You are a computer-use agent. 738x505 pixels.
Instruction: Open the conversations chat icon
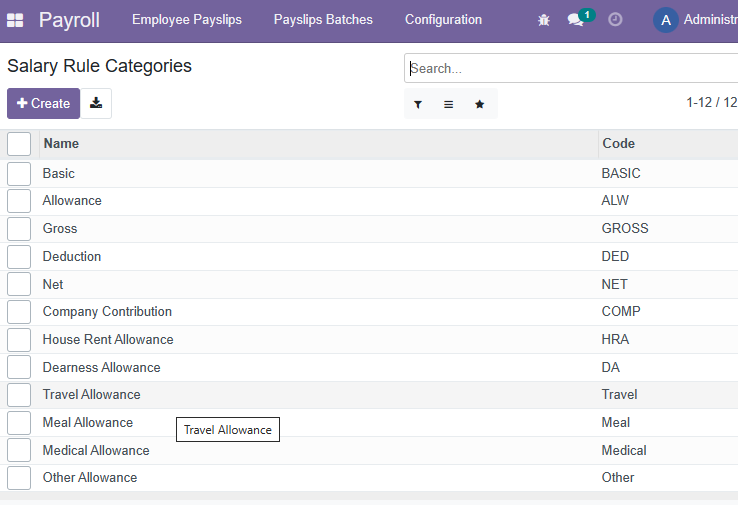575,20
